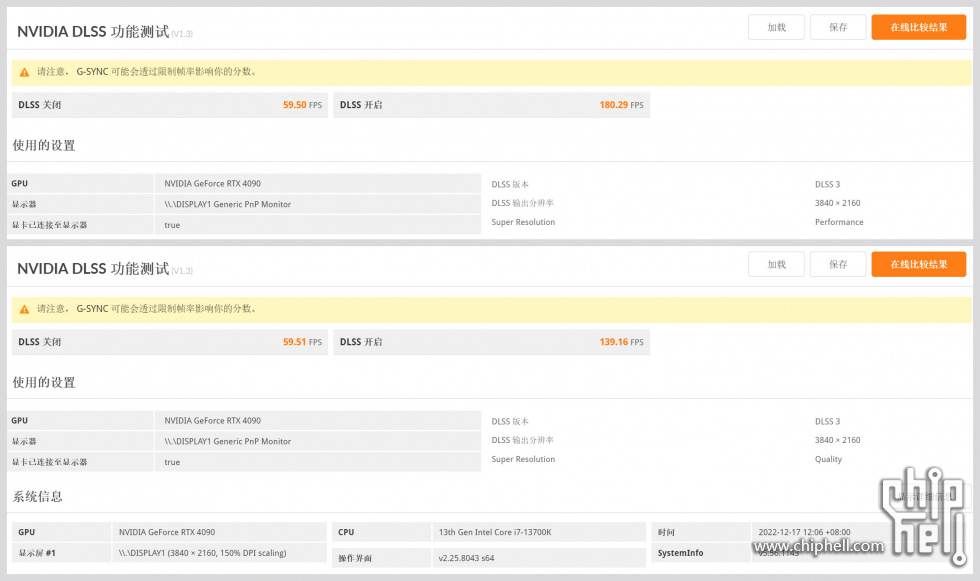
Task: Click the DISPLAY1 150% DPI scaling value
Action: pyautogui.click(x=202, y=553)
